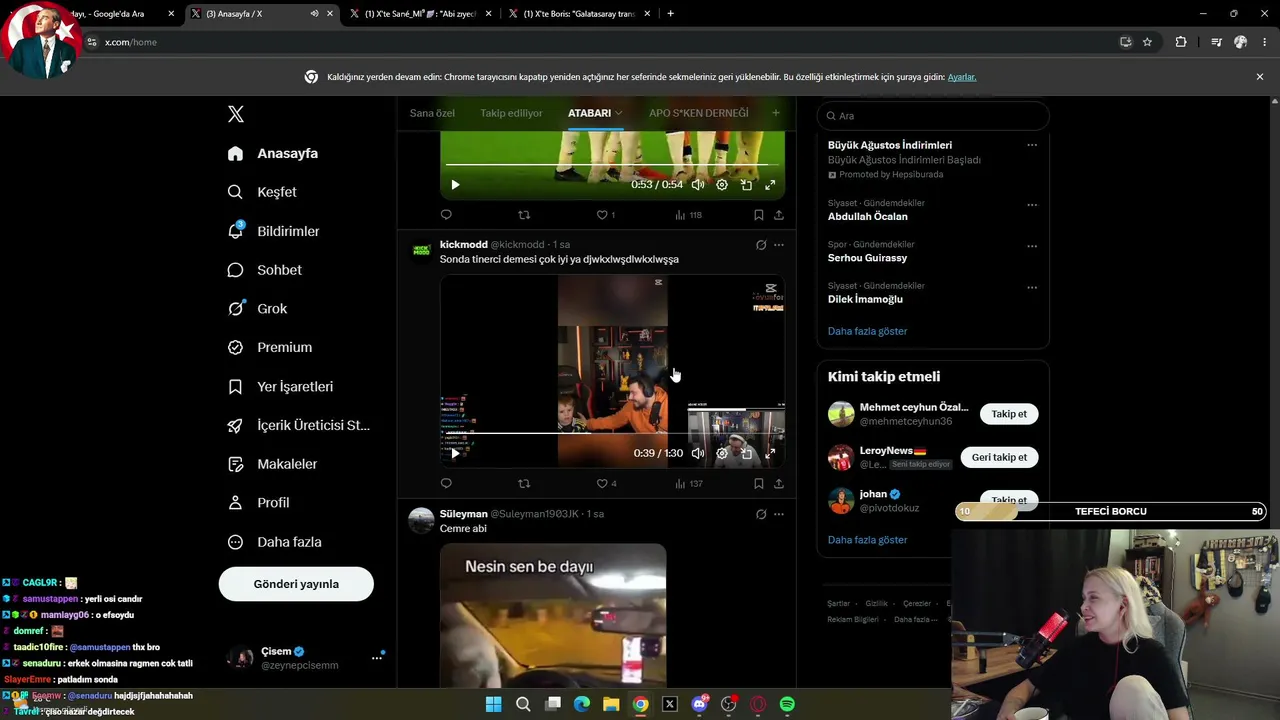
Task: Mute the 0:53 video
Action: (x=698, y=185)
